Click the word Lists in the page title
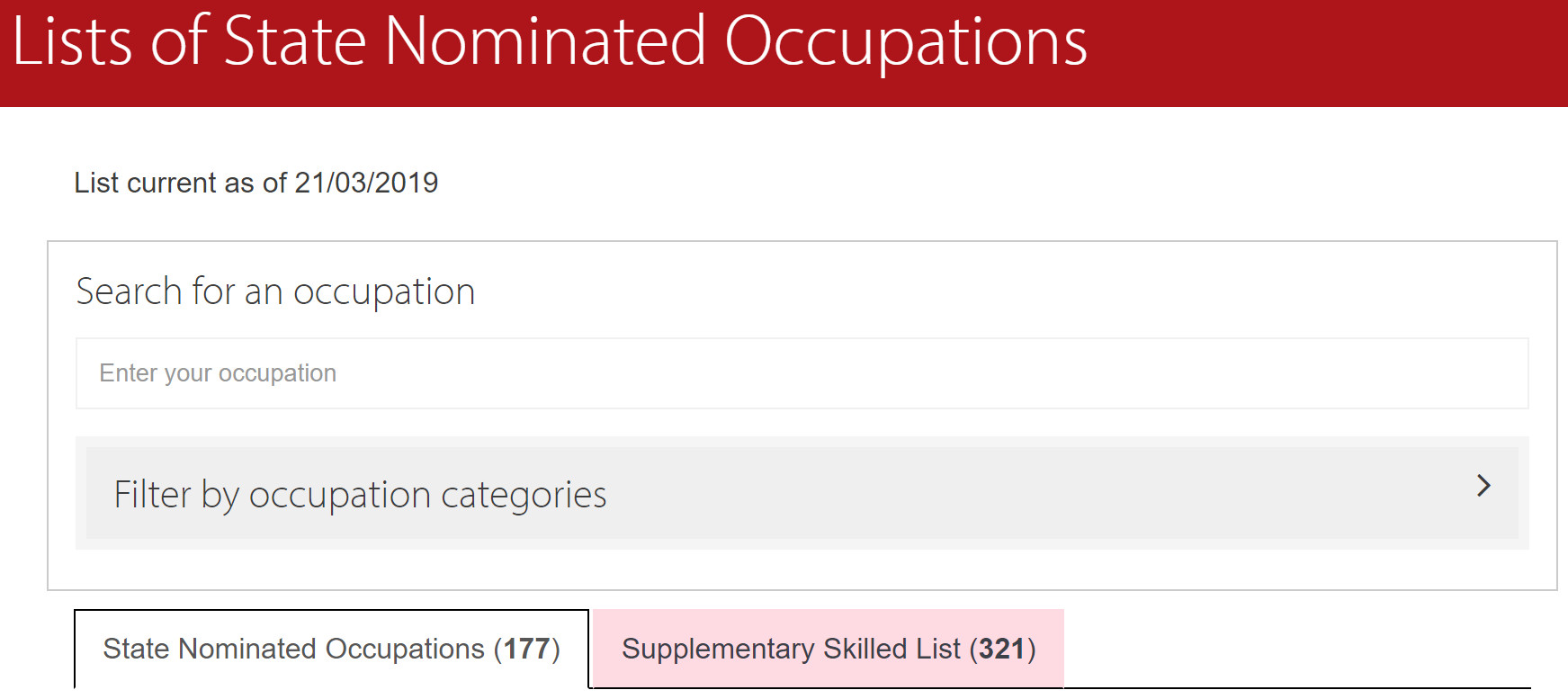This screenshot has width=1568, height=699. tap(72, 41)
